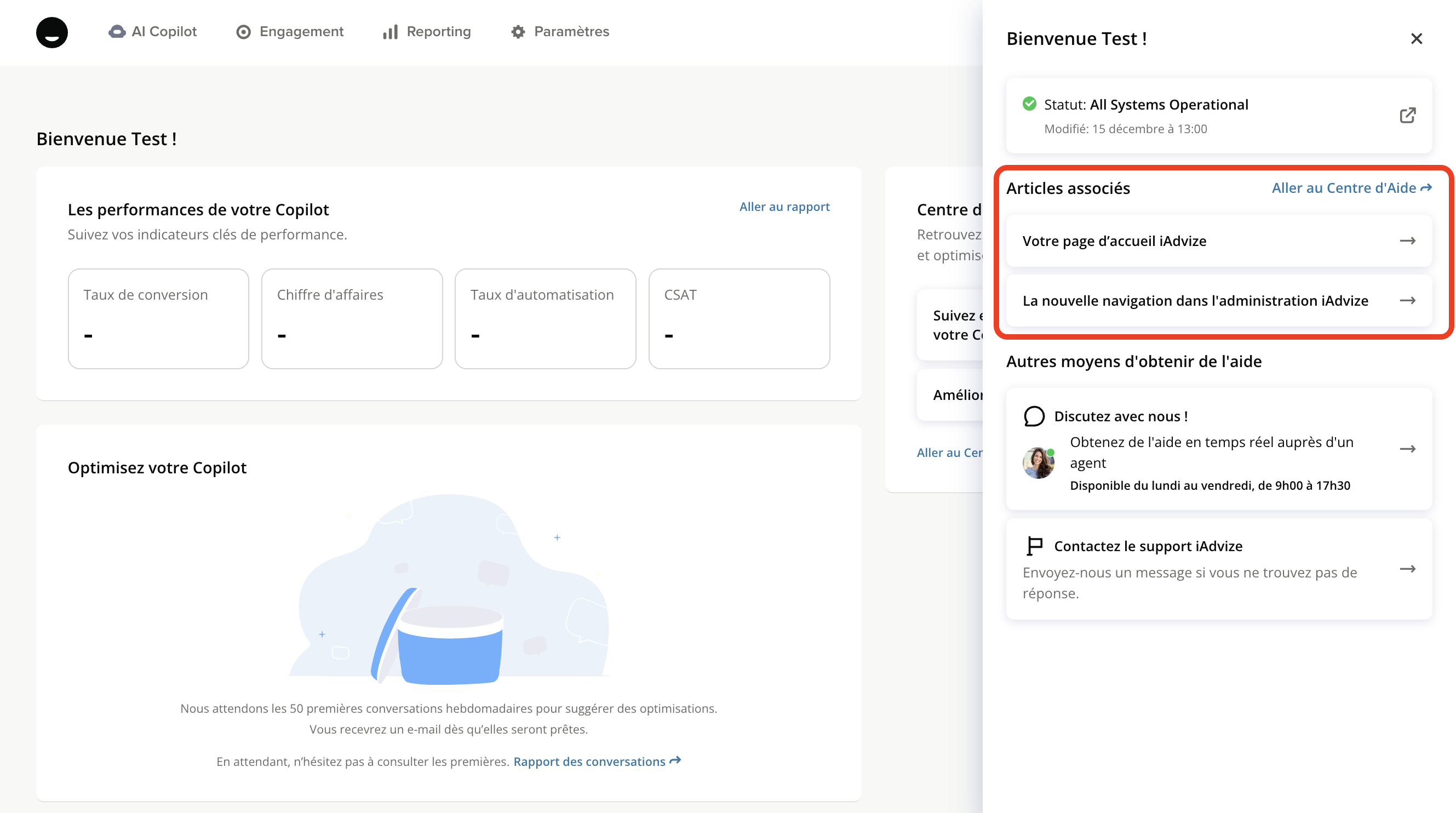Close the Bienvenue help panel

click(1416, 38)
